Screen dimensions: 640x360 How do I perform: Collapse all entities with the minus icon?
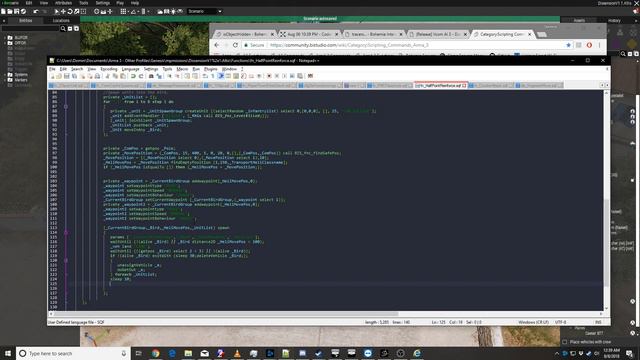coord(70,29)
